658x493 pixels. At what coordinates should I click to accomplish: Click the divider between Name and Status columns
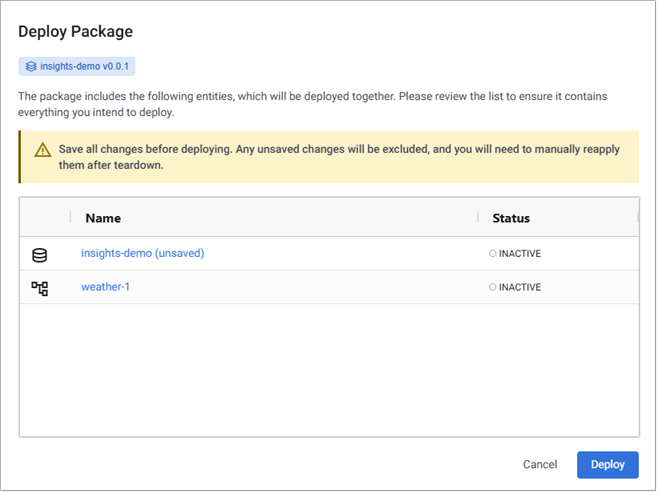click(x=479, y=218)
